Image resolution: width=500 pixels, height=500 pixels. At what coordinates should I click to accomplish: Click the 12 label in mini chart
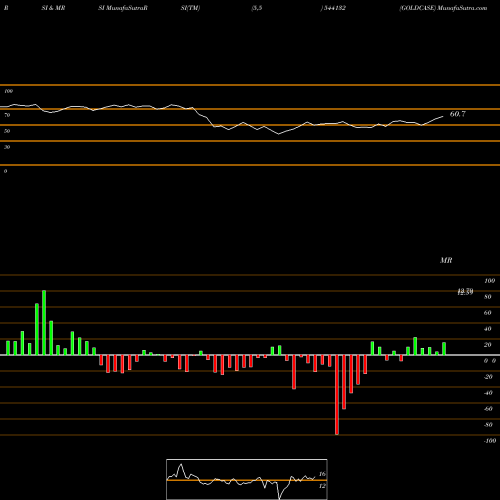[322, 486]
